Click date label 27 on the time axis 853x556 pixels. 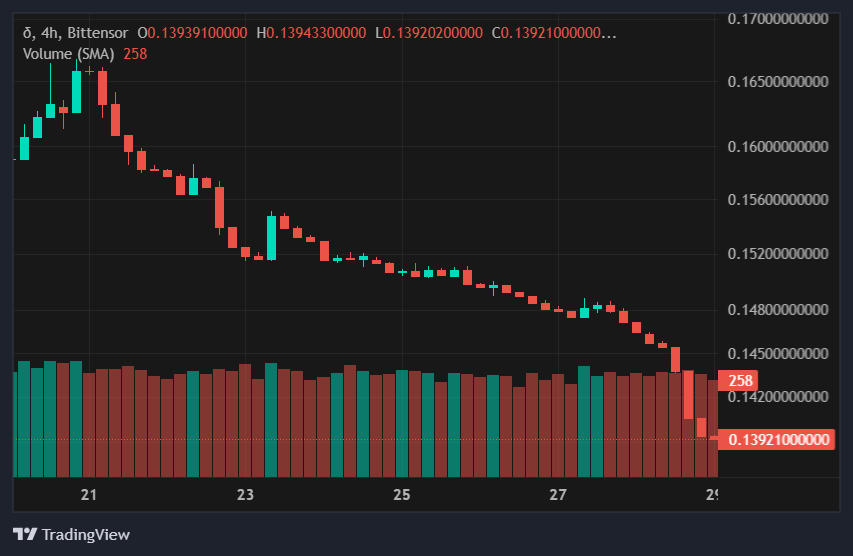558,495
